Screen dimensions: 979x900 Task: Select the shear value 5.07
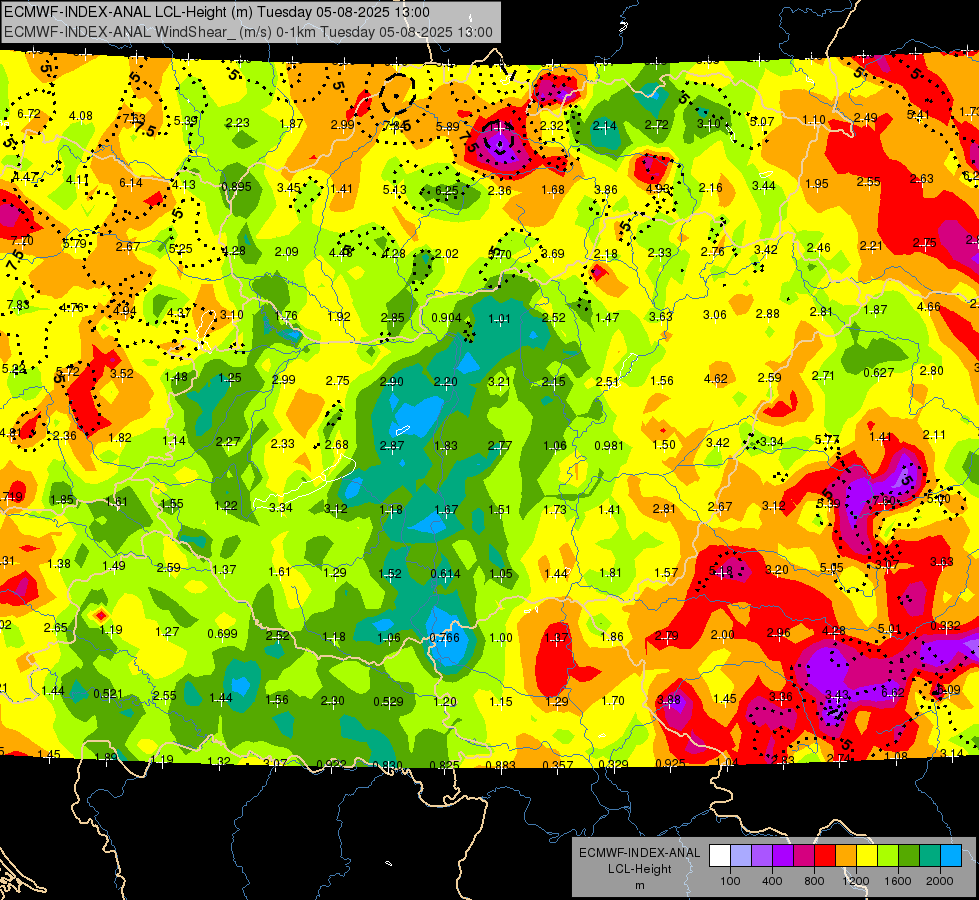tap(762, 122)
